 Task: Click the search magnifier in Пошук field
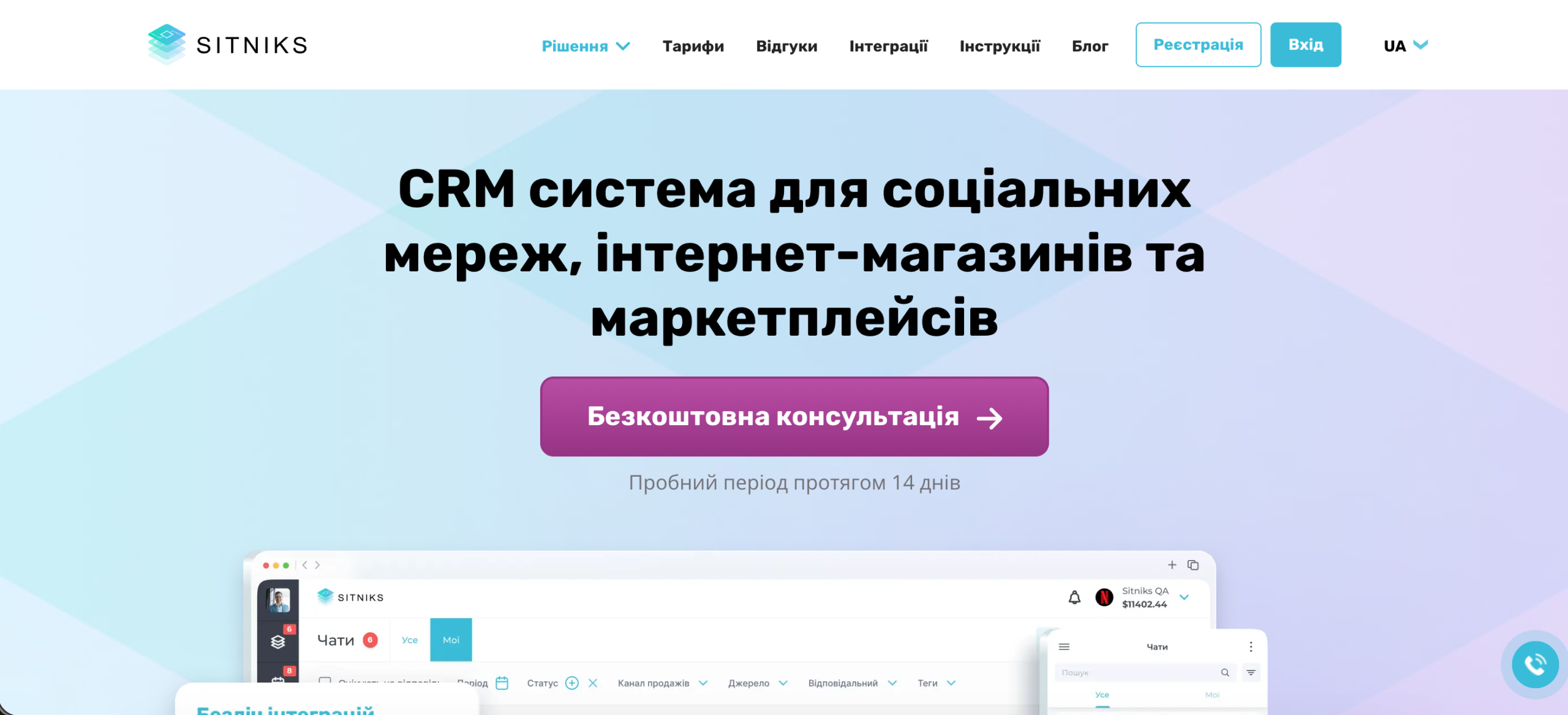point(1225,673)
